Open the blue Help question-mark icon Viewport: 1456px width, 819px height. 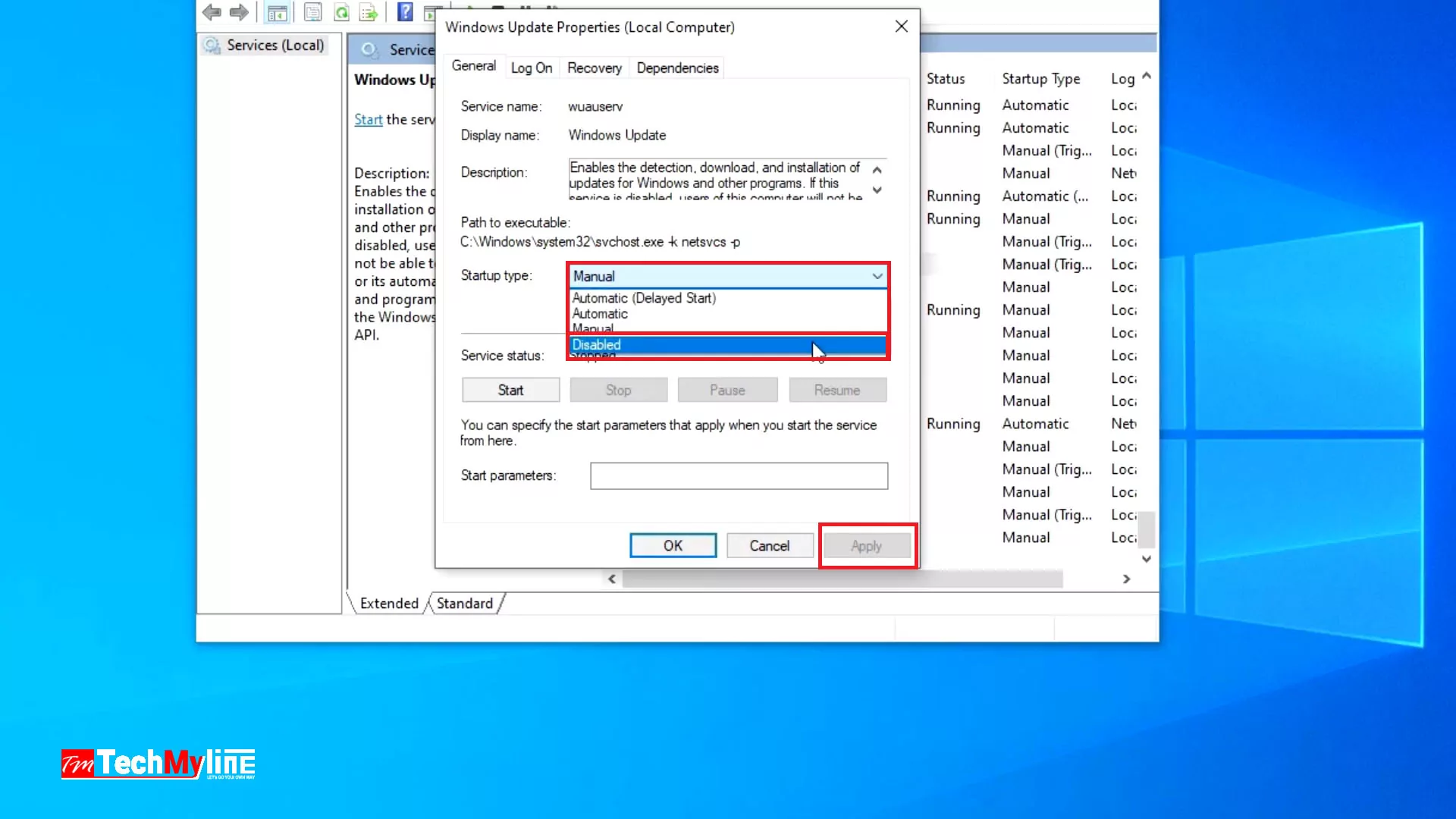coord(405,12)
